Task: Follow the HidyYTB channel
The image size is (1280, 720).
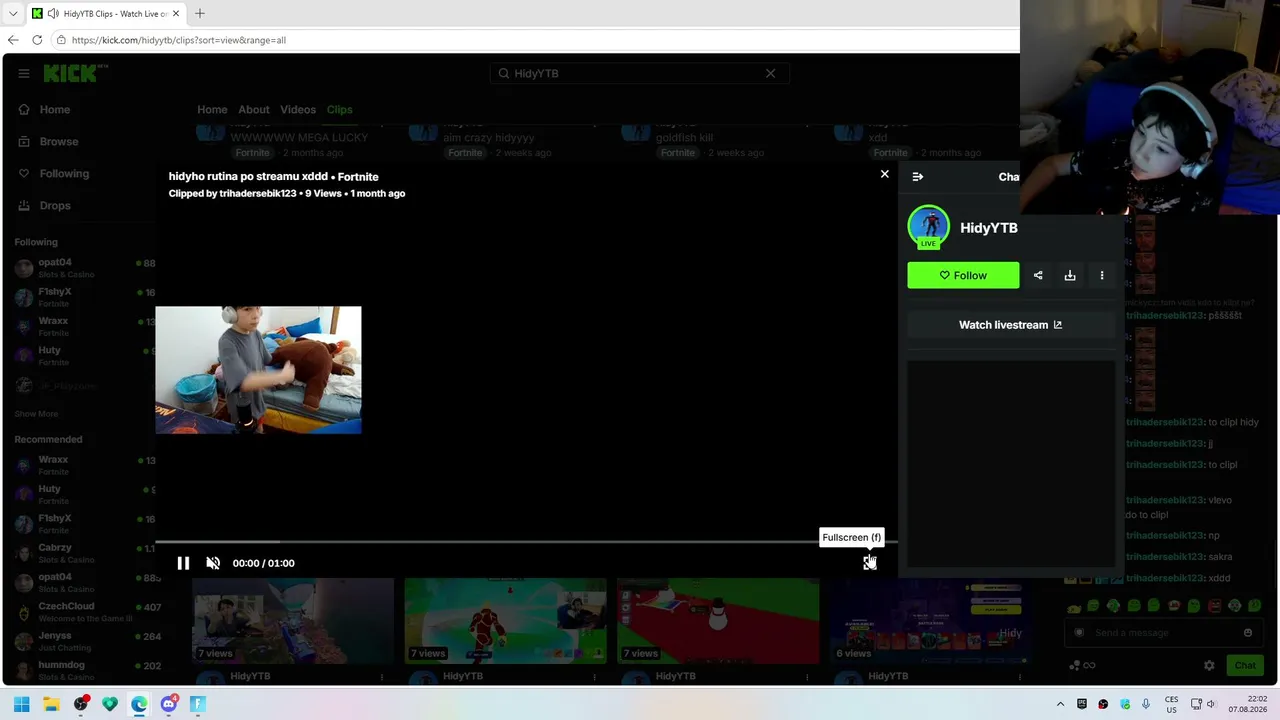Action: point(963,275)
